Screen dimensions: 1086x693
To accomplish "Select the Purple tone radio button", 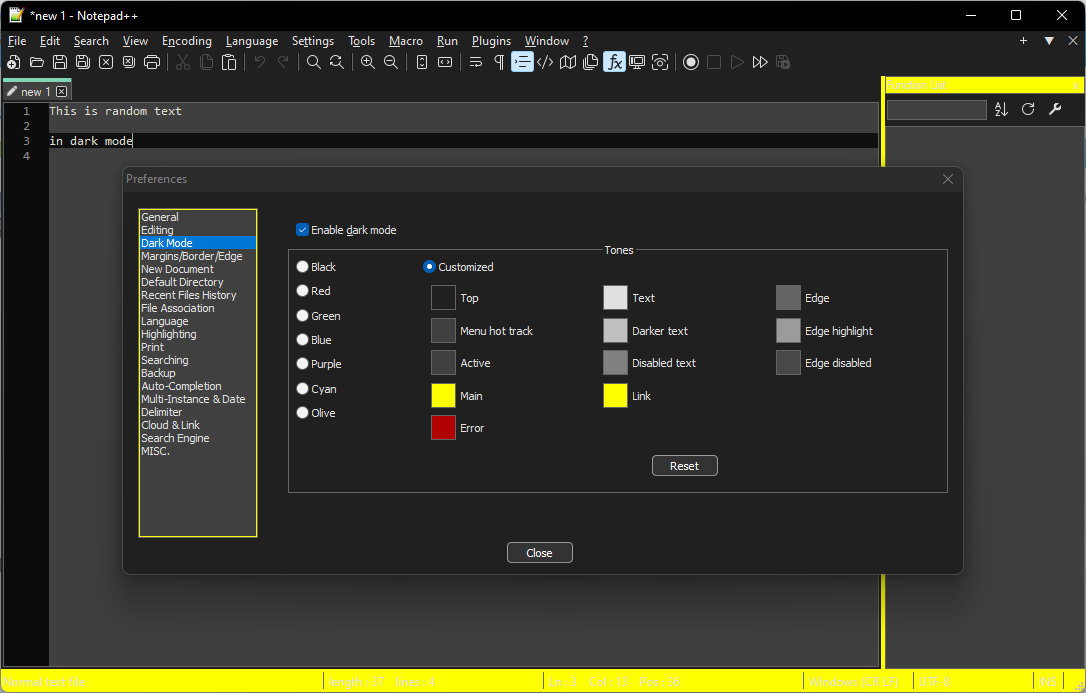I will 303,364.
